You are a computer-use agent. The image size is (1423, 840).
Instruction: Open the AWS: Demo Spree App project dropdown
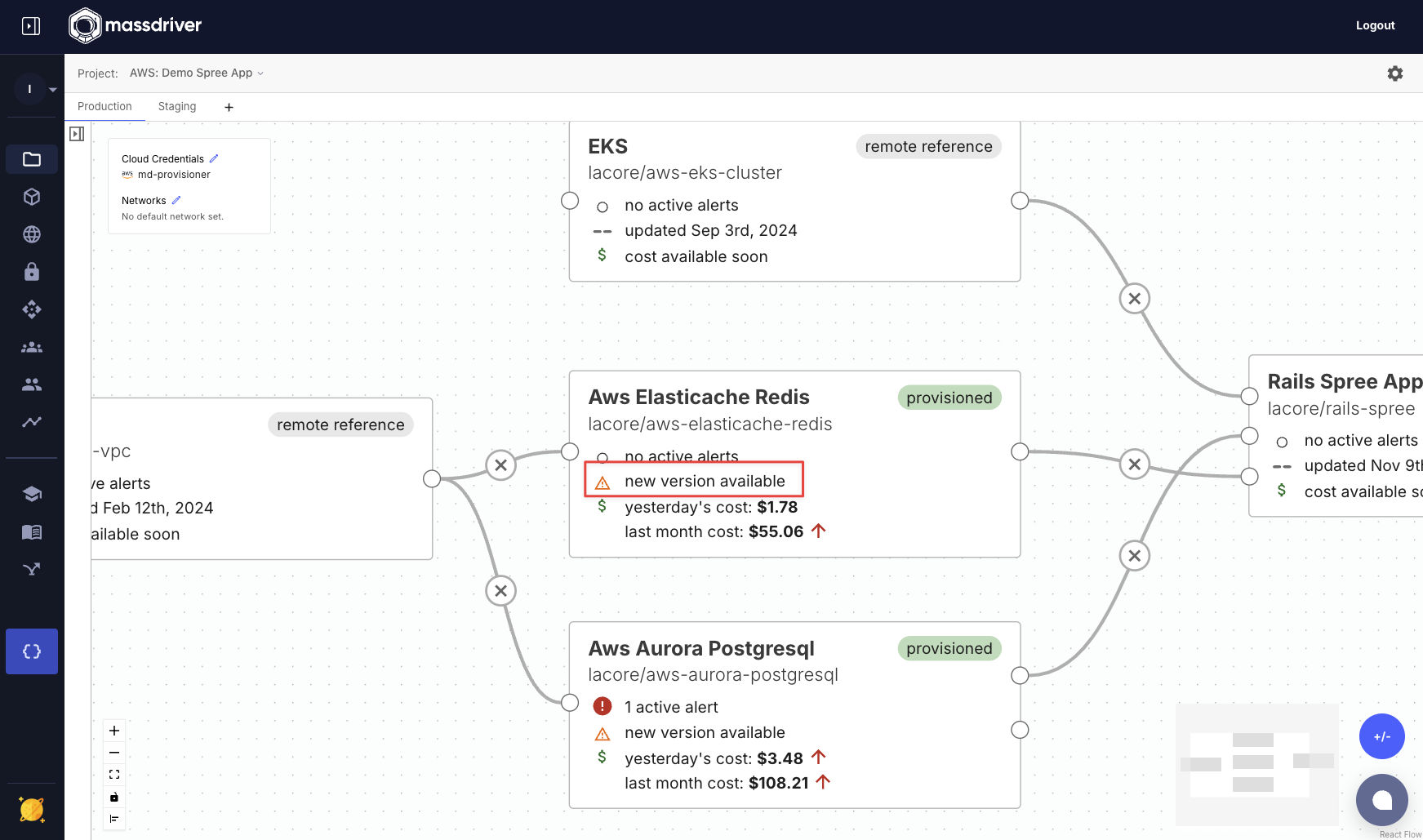[197, 73]
